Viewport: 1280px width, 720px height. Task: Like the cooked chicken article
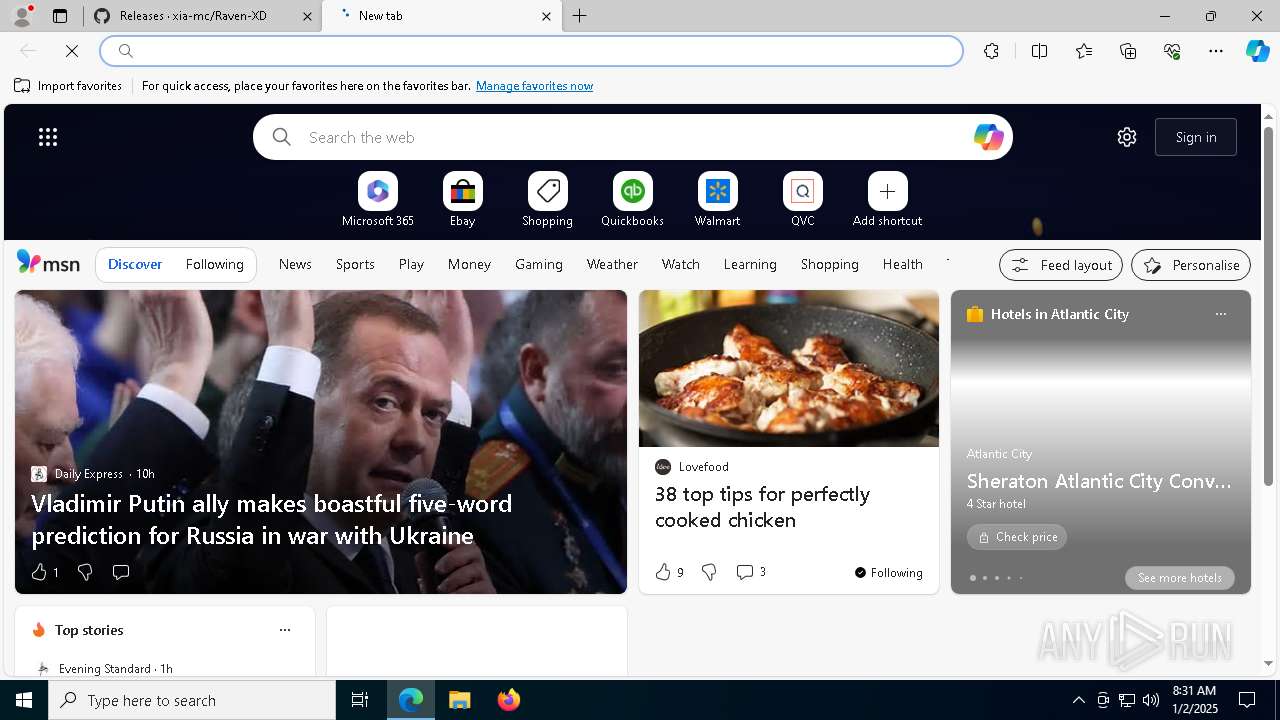669,572
